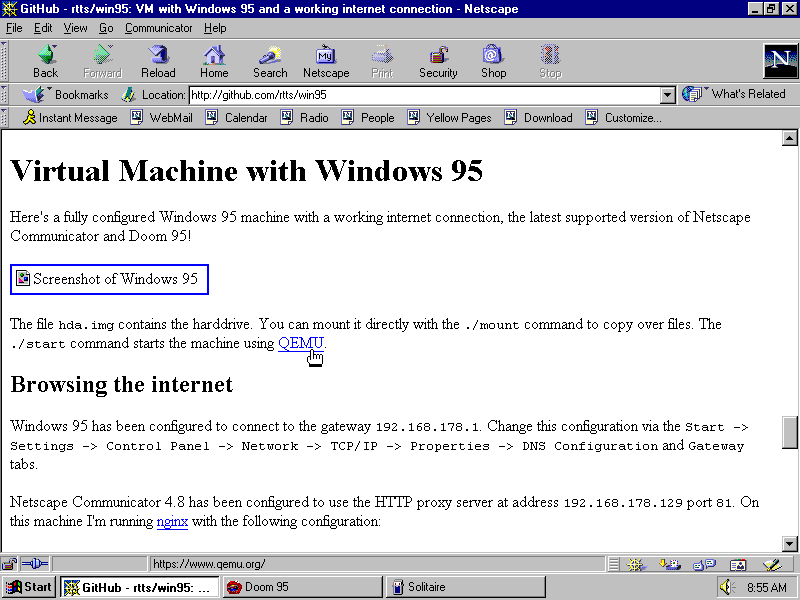Open the Communicator menu
The image size is (800, 600).
coord(159,28)
